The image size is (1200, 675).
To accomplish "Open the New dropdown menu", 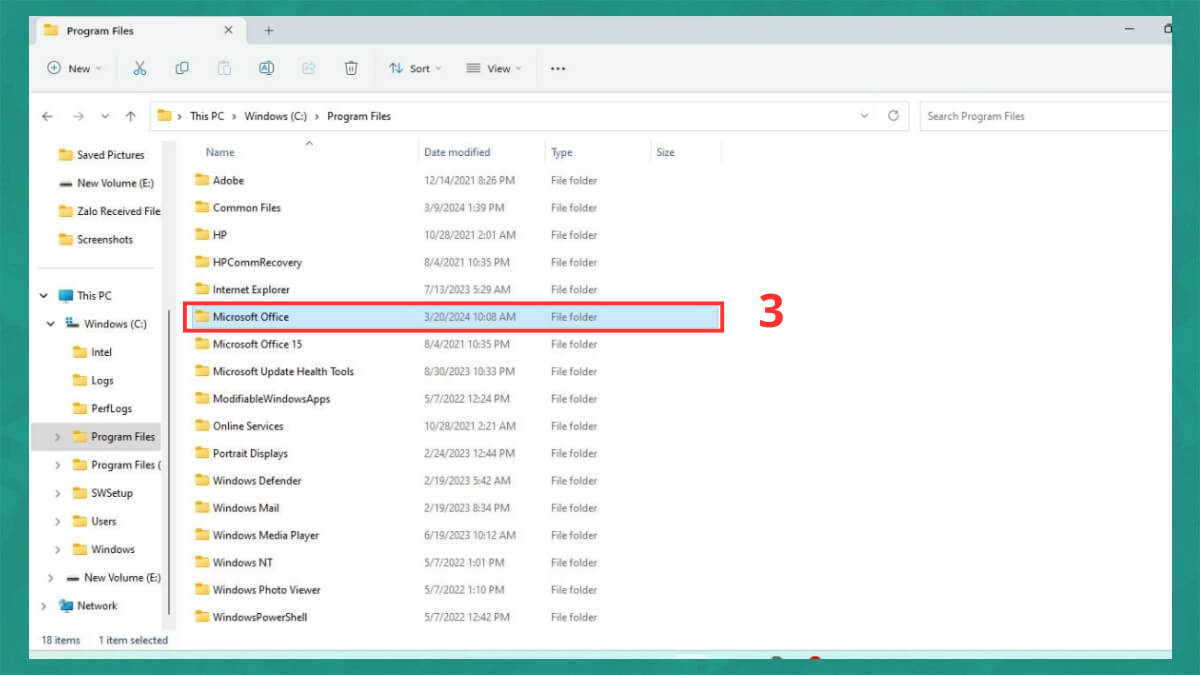I will click(74, 68).
